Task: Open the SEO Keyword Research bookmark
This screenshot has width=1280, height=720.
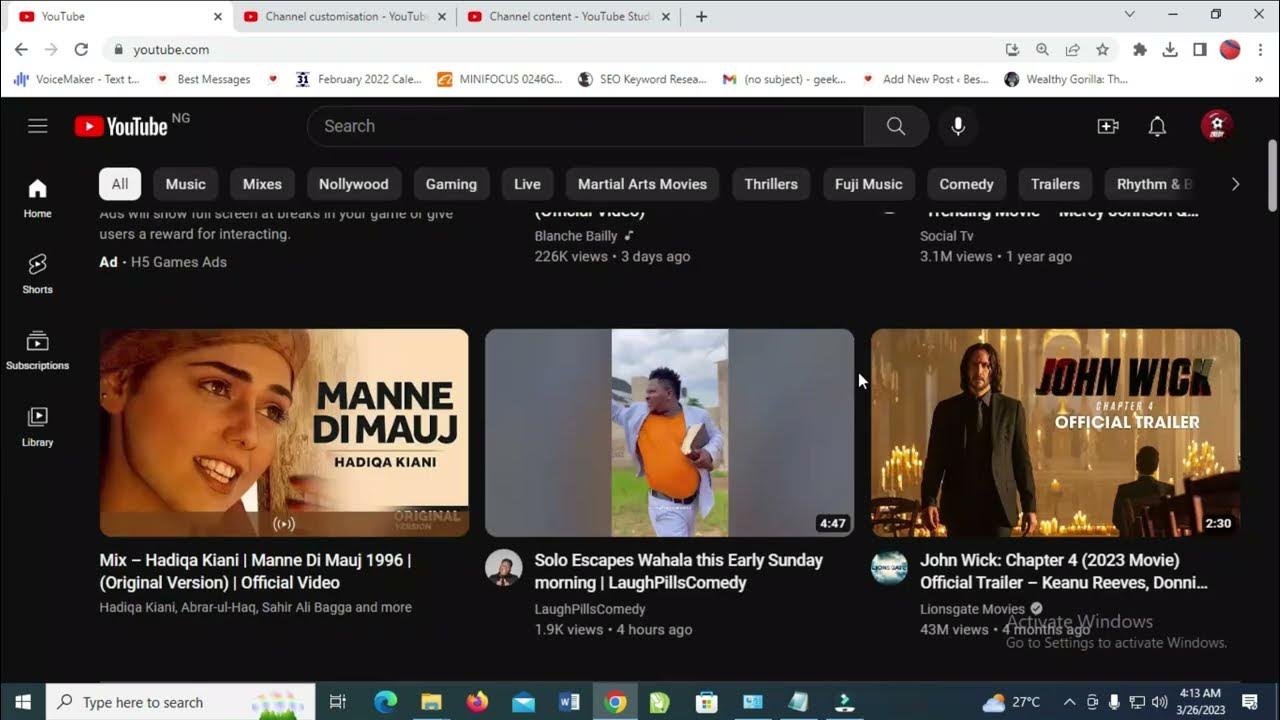Action: pos(641,79)
